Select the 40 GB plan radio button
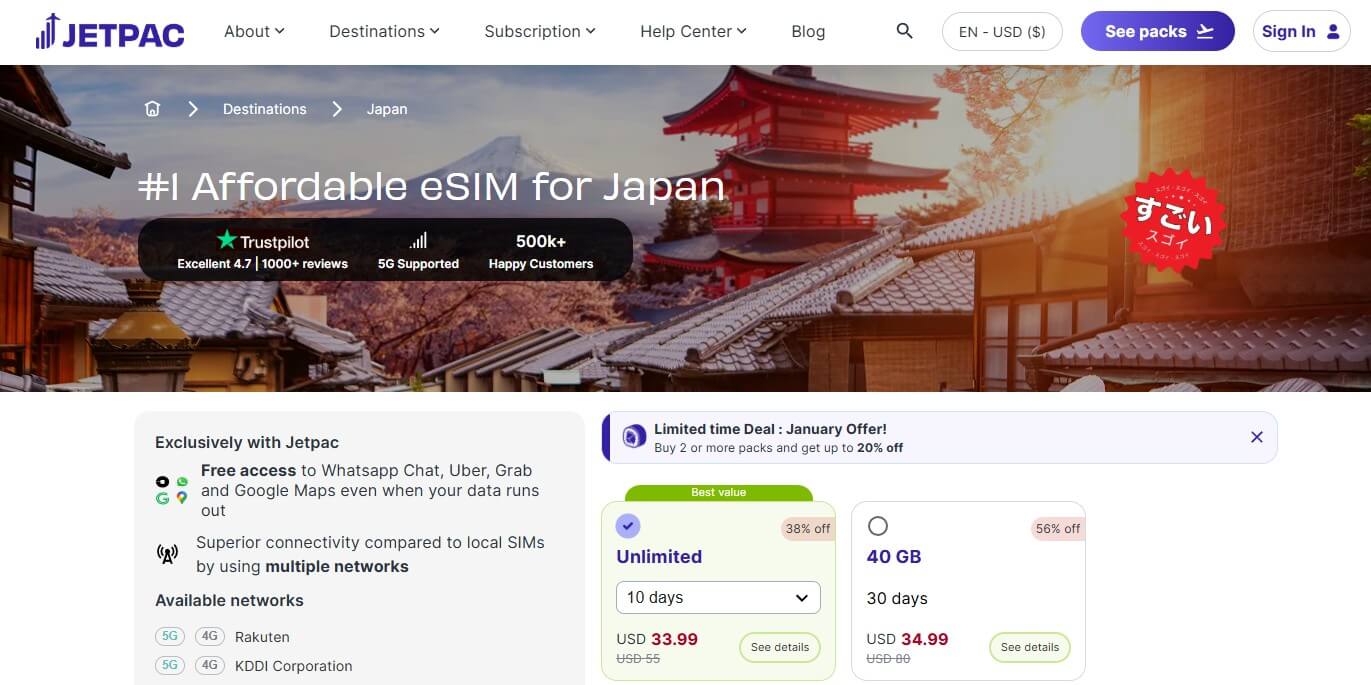Screen dimensions: 1371x685 878,525
